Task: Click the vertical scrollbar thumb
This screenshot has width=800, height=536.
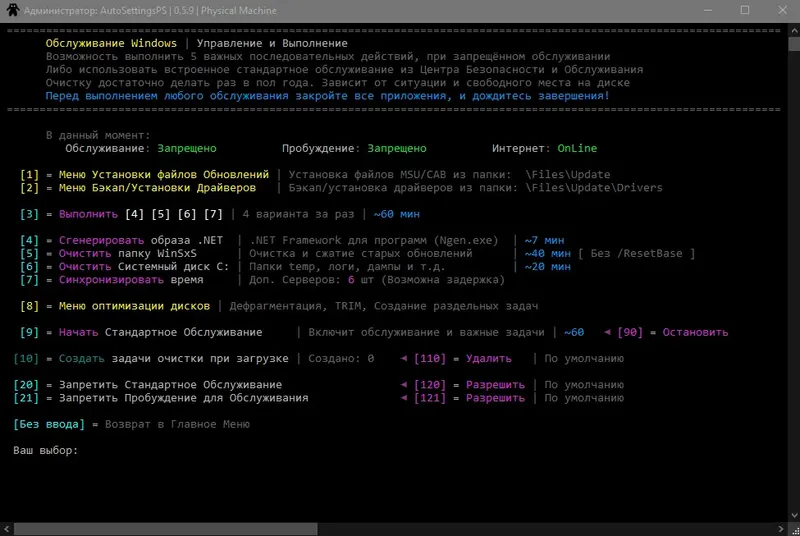Action: 794,44
